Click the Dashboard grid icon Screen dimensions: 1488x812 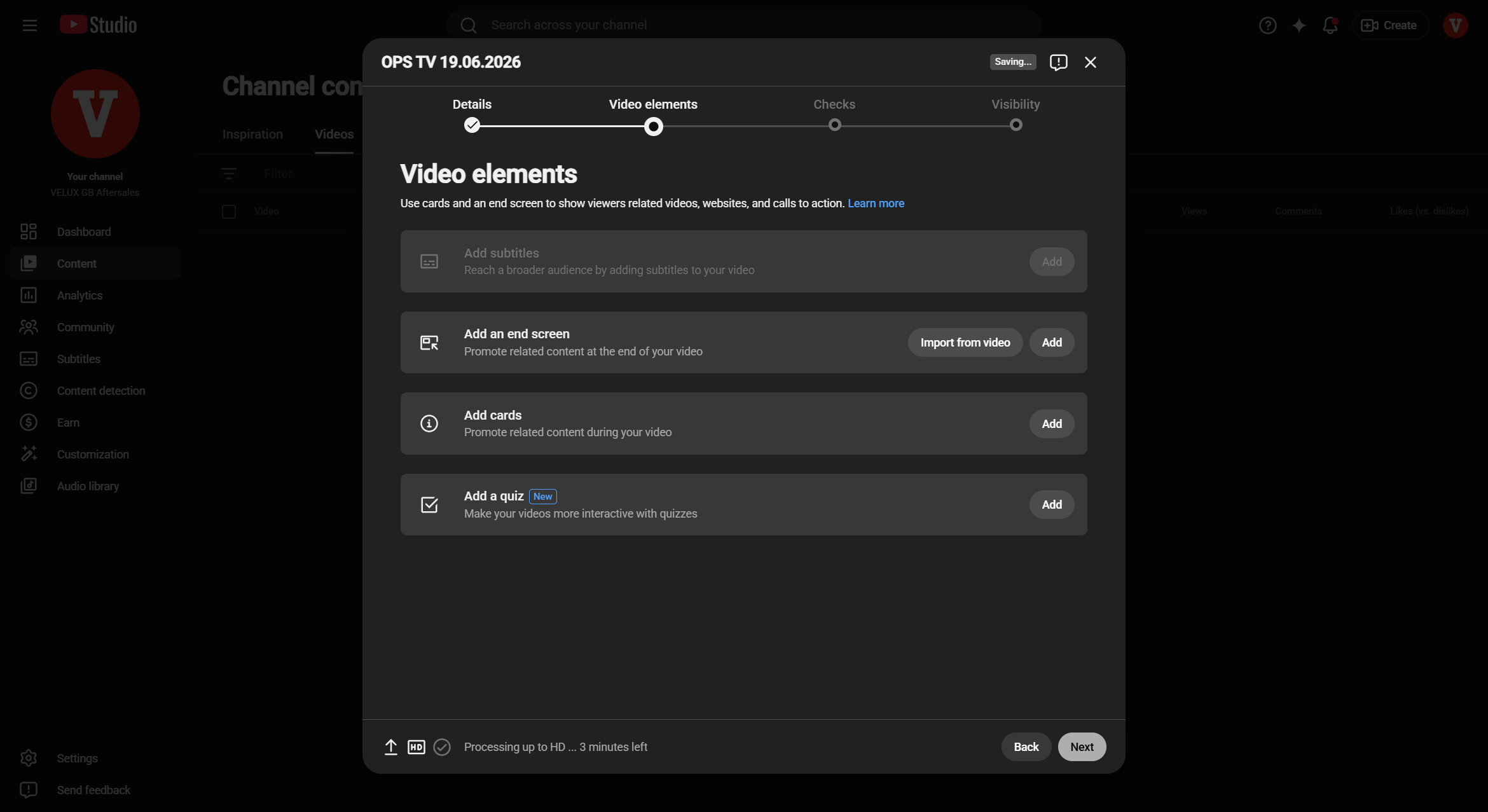click(29, 231)
